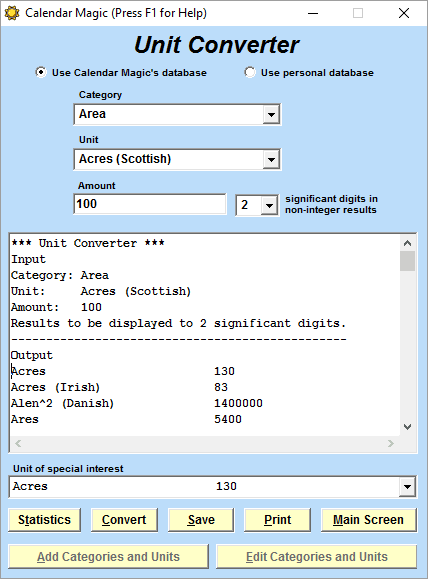
Task: Click the Convert button
Action: point(124,520)
